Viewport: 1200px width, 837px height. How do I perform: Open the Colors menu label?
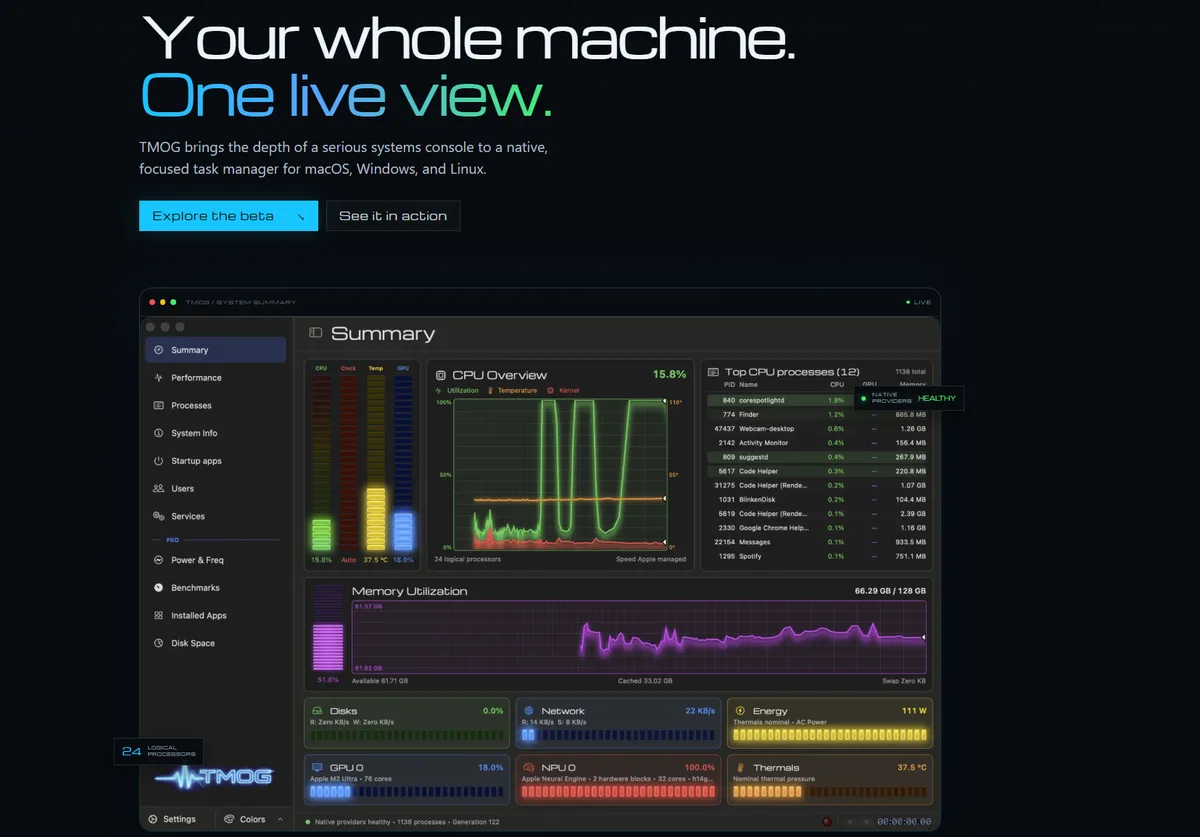253,819
